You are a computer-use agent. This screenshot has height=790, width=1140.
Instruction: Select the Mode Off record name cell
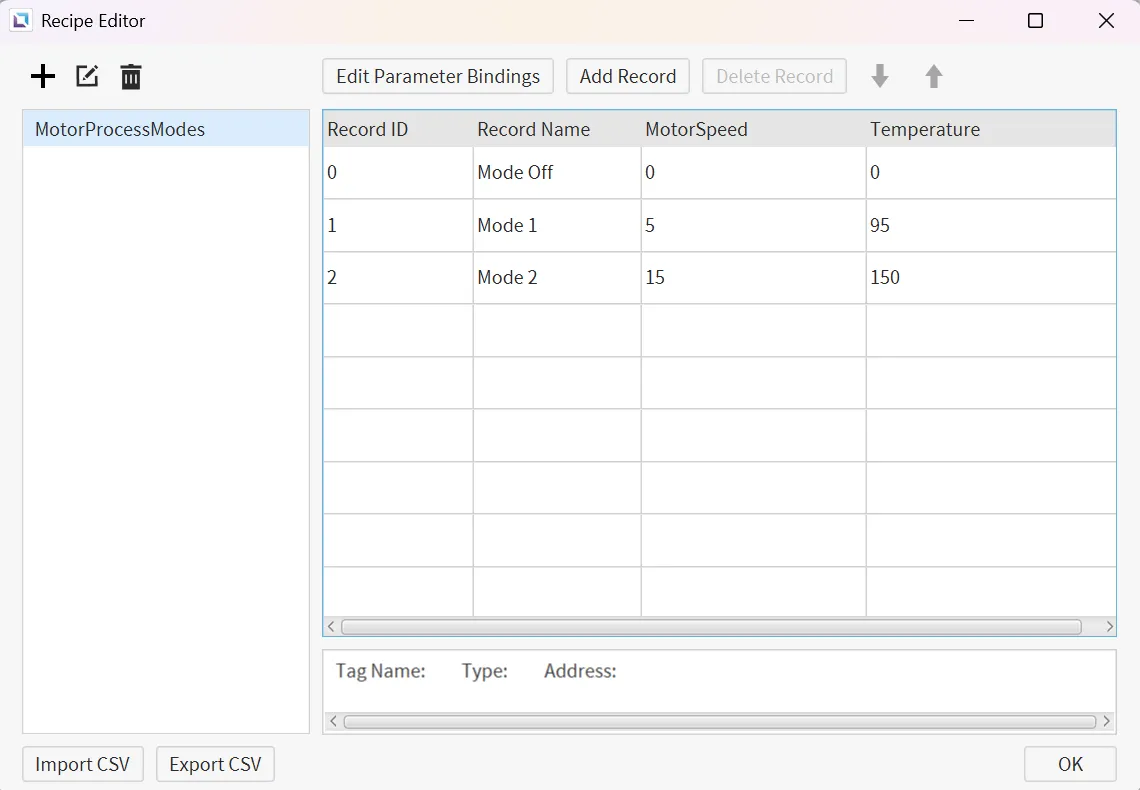pos(556,172)
